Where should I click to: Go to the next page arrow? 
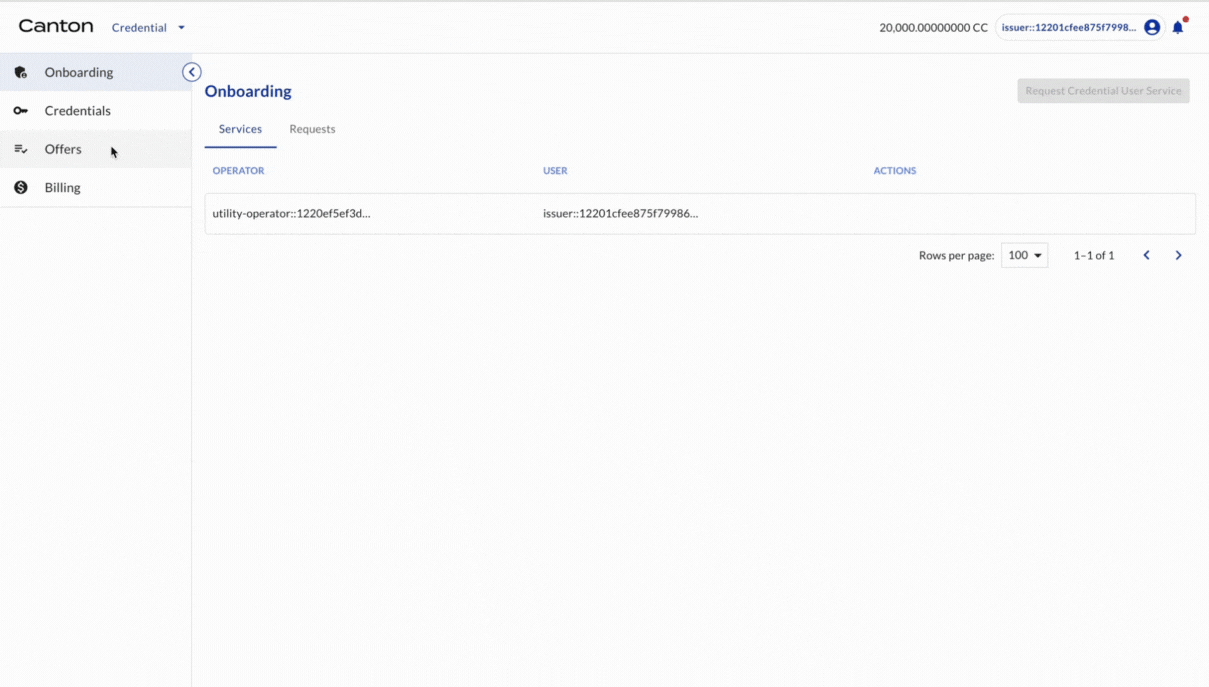[x=1179, y=256]
